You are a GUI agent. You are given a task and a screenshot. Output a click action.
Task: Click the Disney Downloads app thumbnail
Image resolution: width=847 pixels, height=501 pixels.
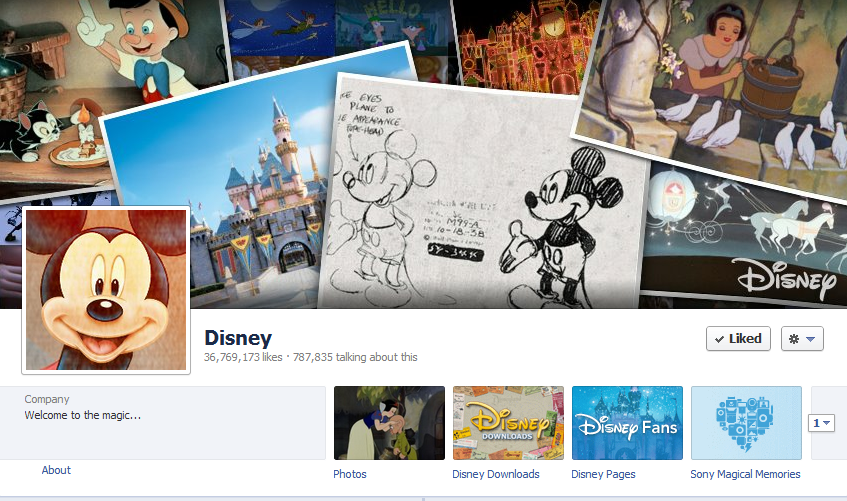coord(508,423)
